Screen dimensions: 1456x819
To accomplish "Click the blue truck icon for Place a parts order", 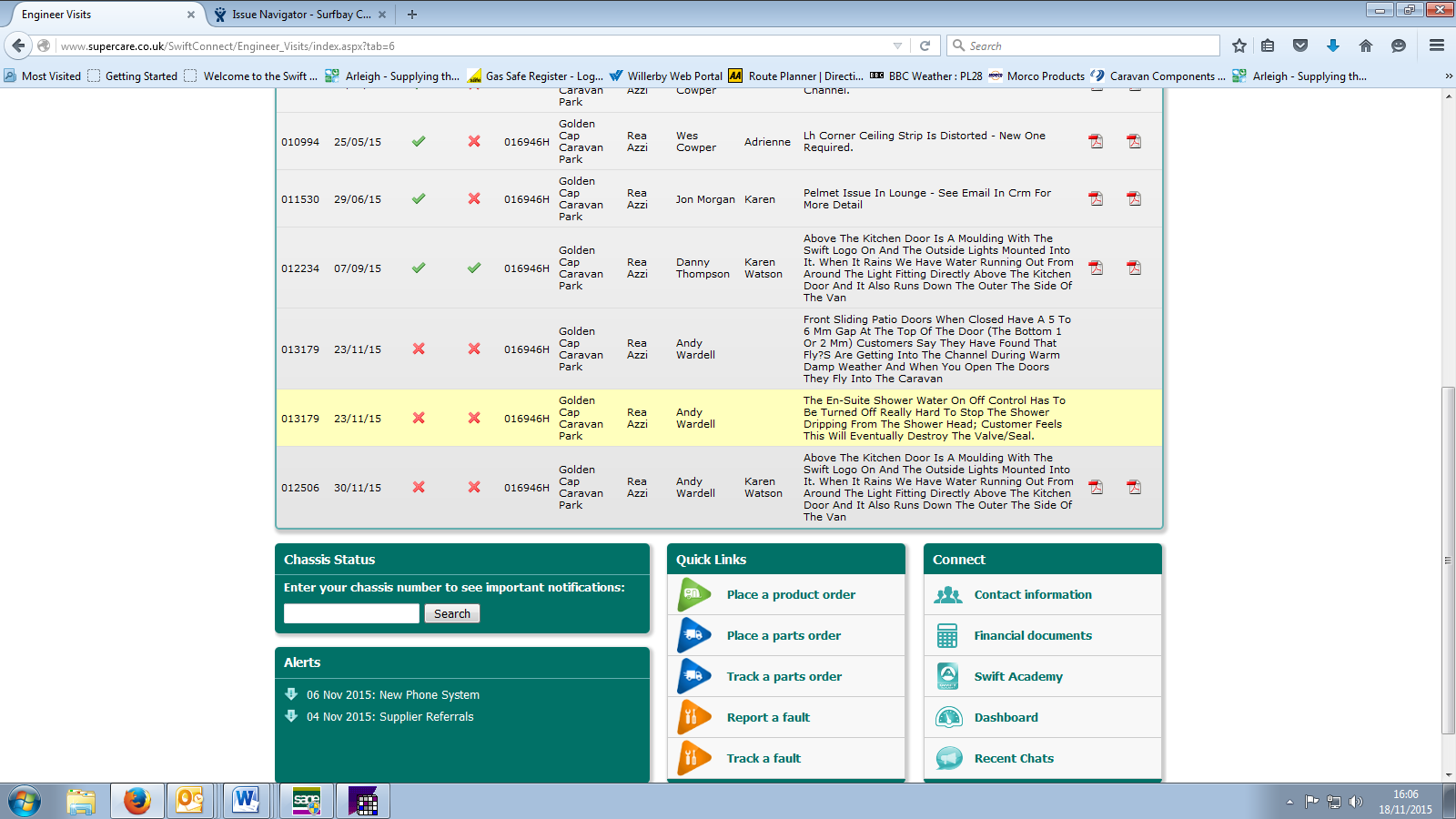I will [694, 635].
